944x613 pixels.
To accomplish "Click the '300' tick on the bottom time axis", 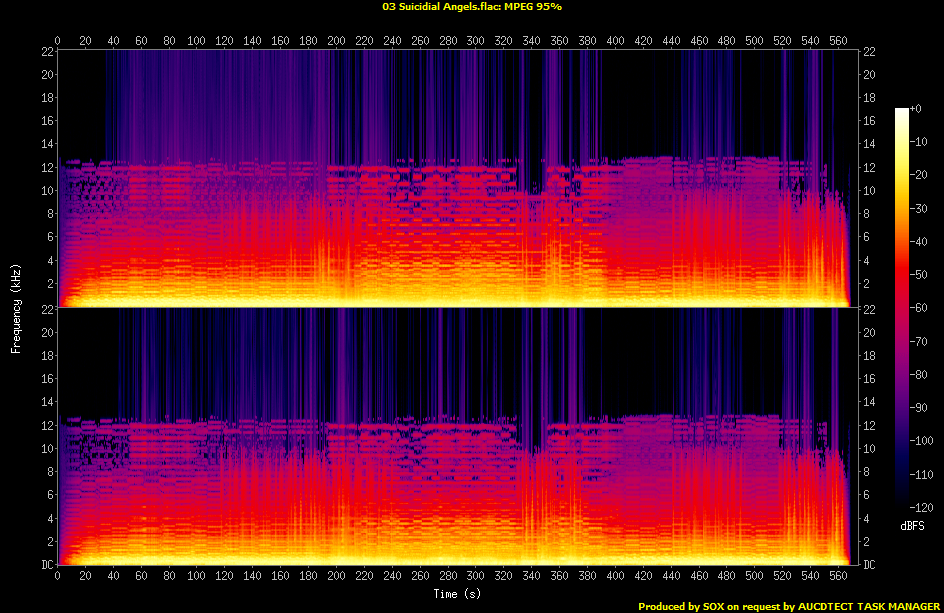I will point(475,575).
